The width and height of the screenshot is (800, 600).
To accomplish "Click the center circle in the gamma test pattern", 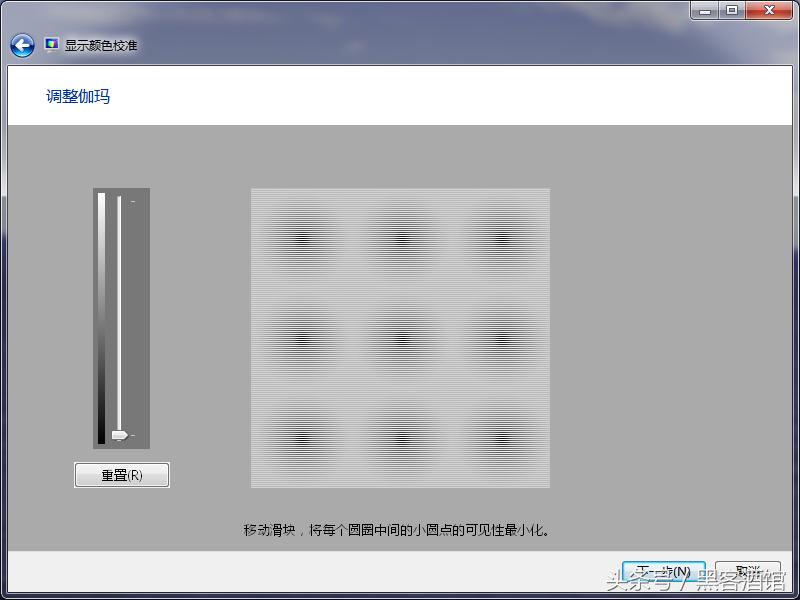I will click(399, 337).
